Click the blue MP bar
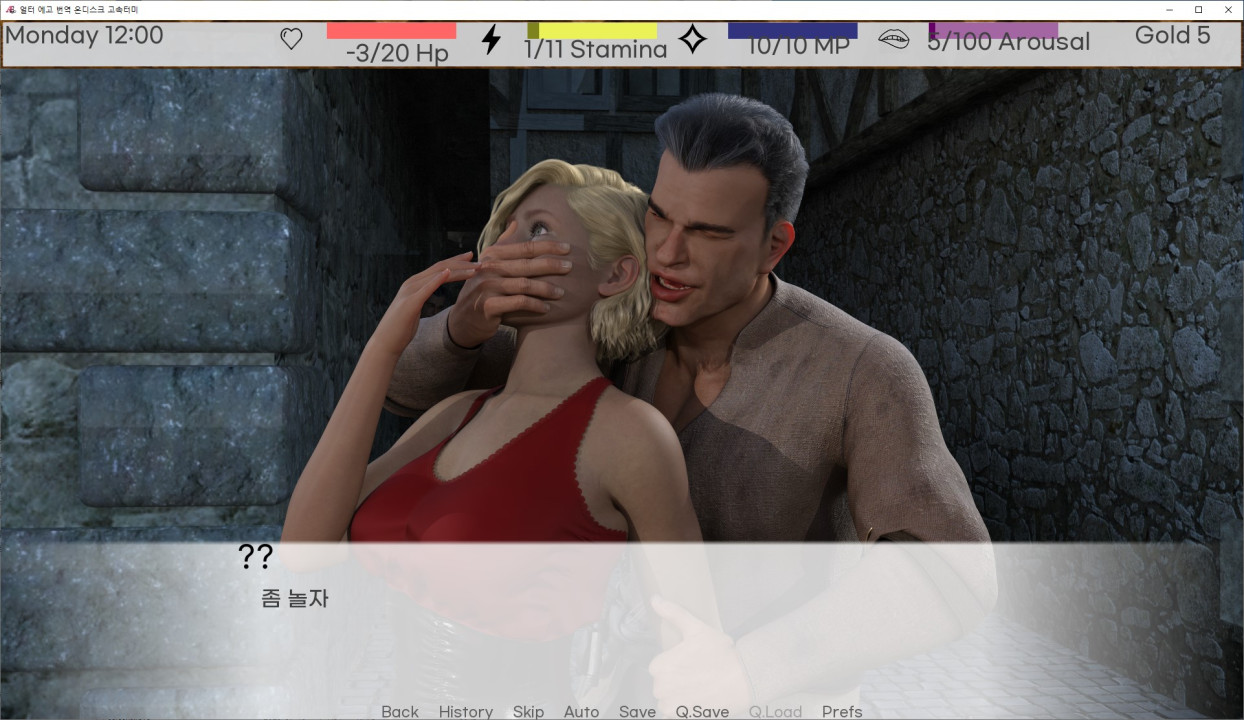1244x720 pixels. coord(792,31)
